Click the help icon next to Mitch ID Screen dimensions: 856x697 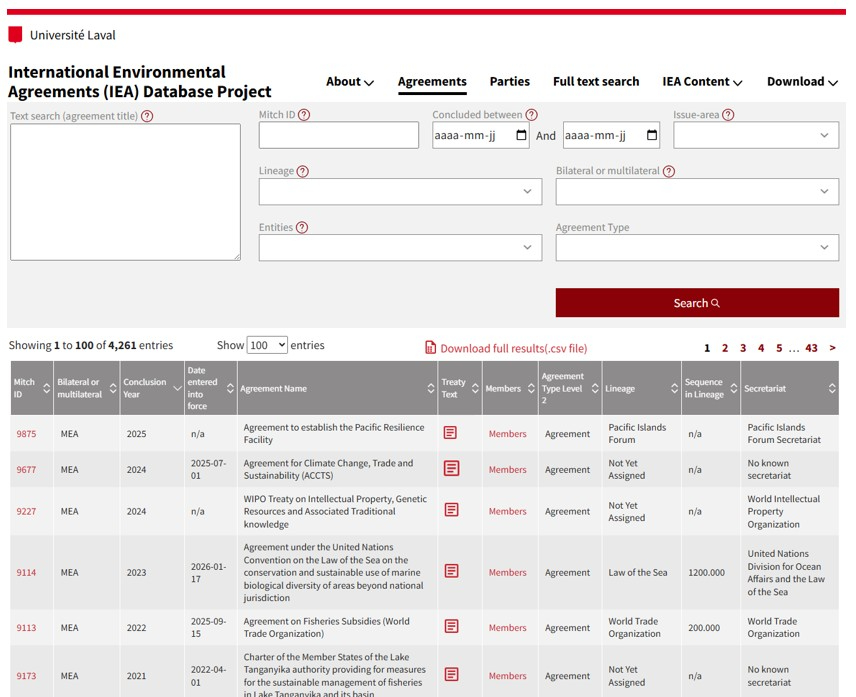coord(304,115)
